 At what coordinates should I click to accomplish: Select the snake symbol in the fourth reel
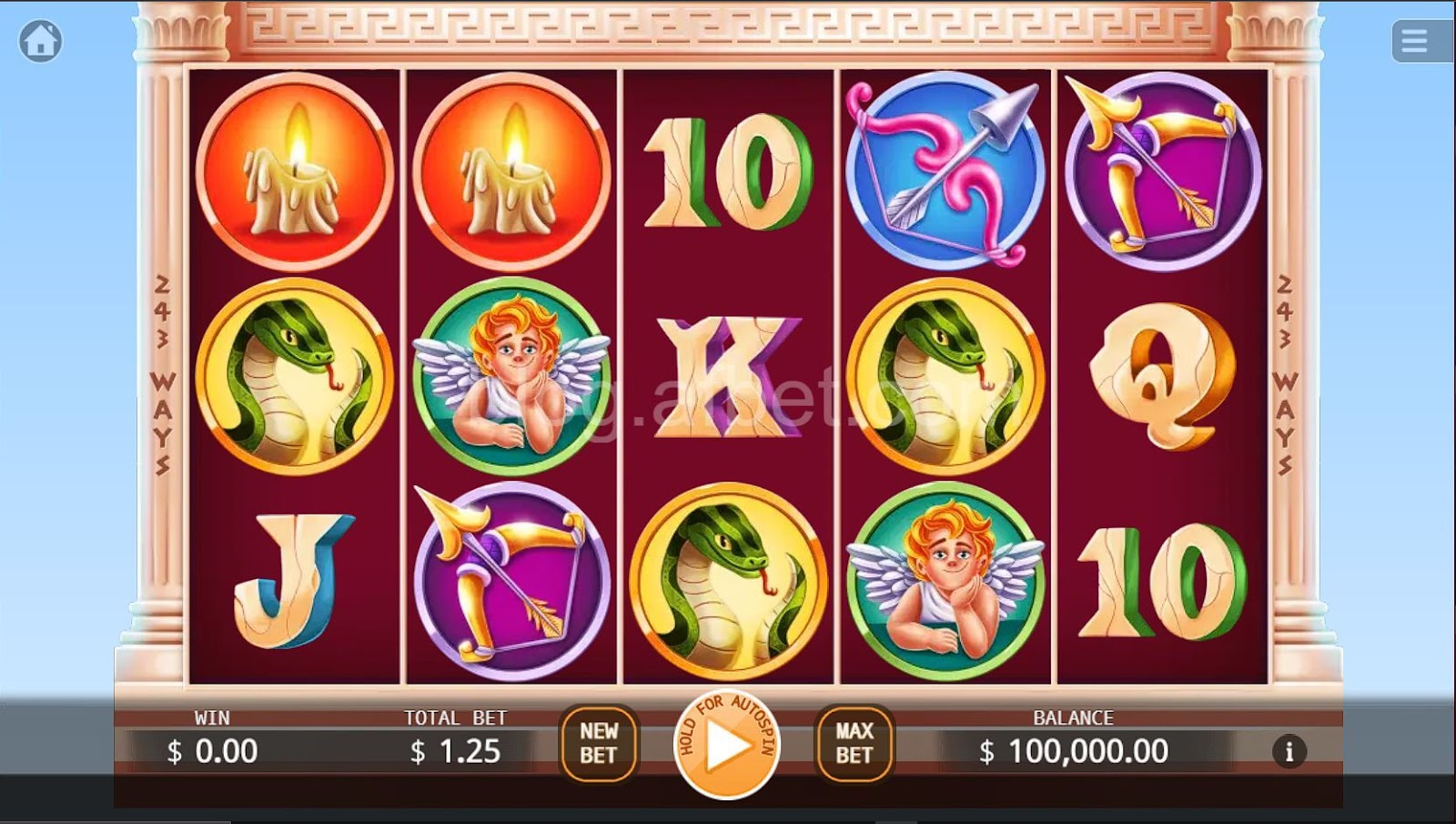tap(945, 376)
